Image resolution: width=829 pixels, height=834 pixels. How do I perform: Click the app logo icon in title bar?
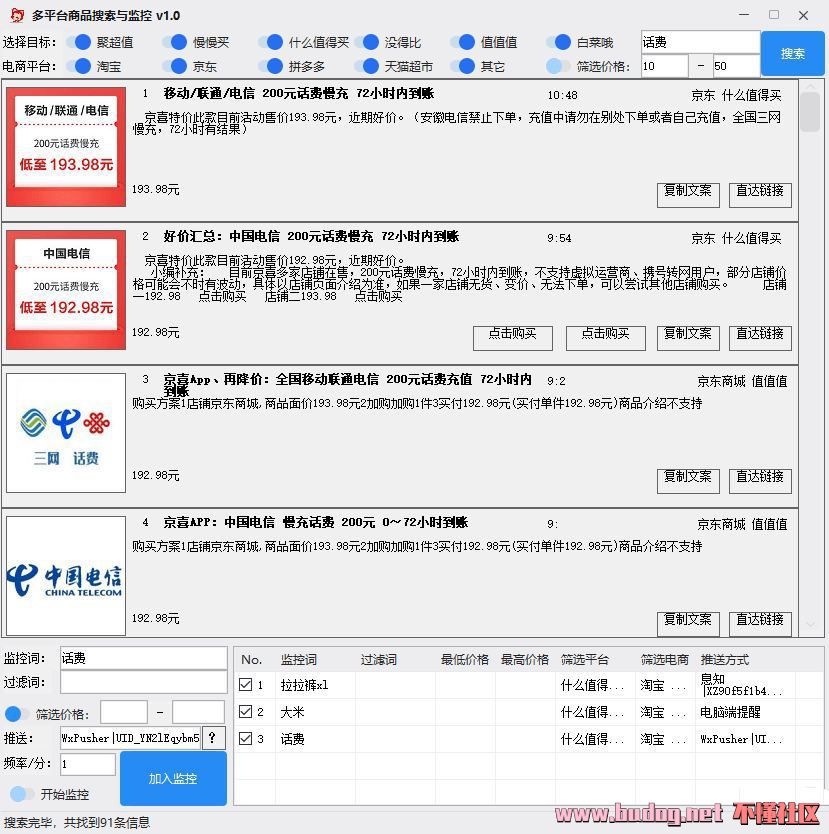16,15
